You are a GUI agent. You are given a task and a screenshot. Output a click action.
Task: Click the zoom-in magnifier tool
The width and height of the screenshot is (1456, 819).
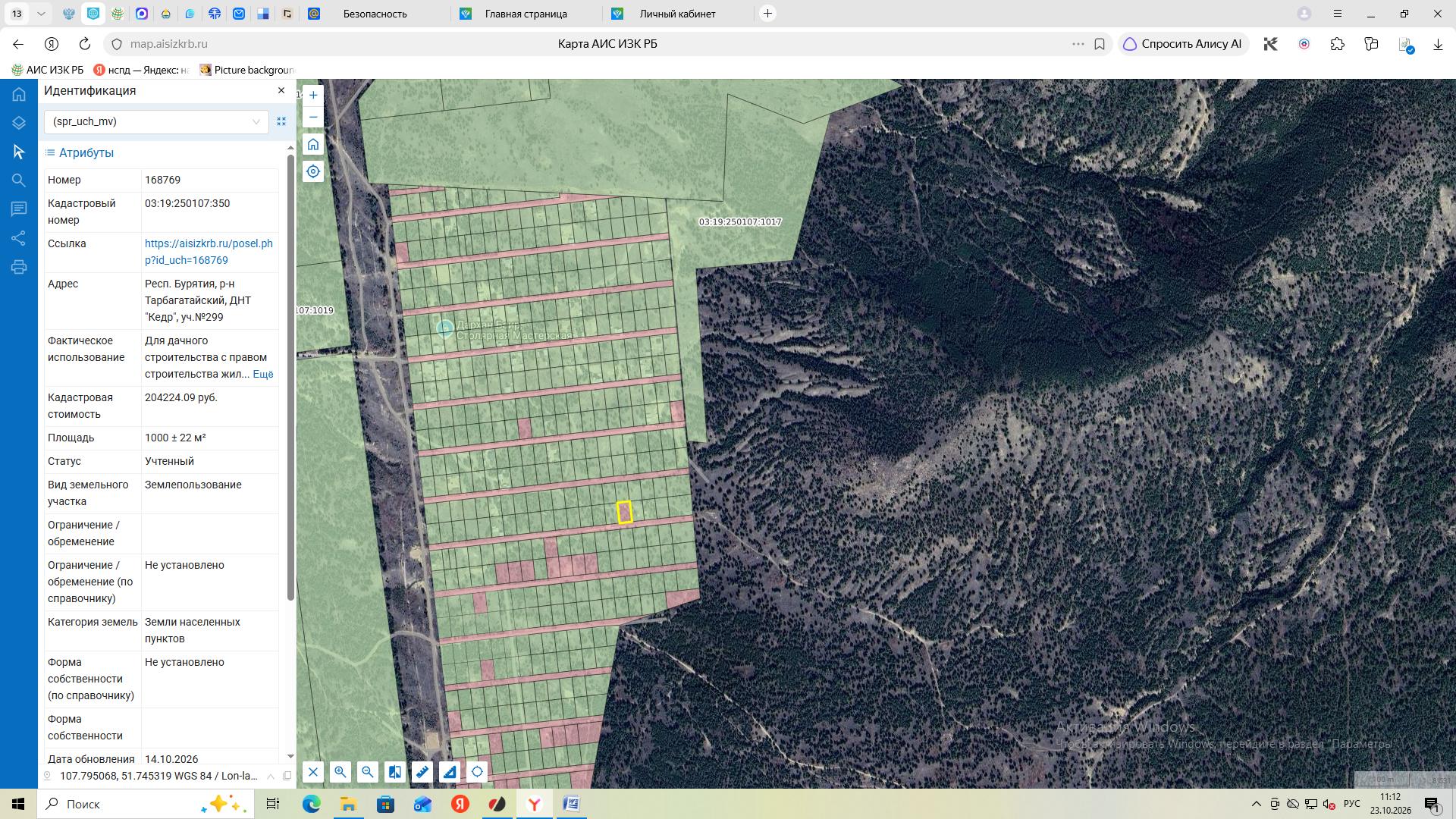[340, 772]
